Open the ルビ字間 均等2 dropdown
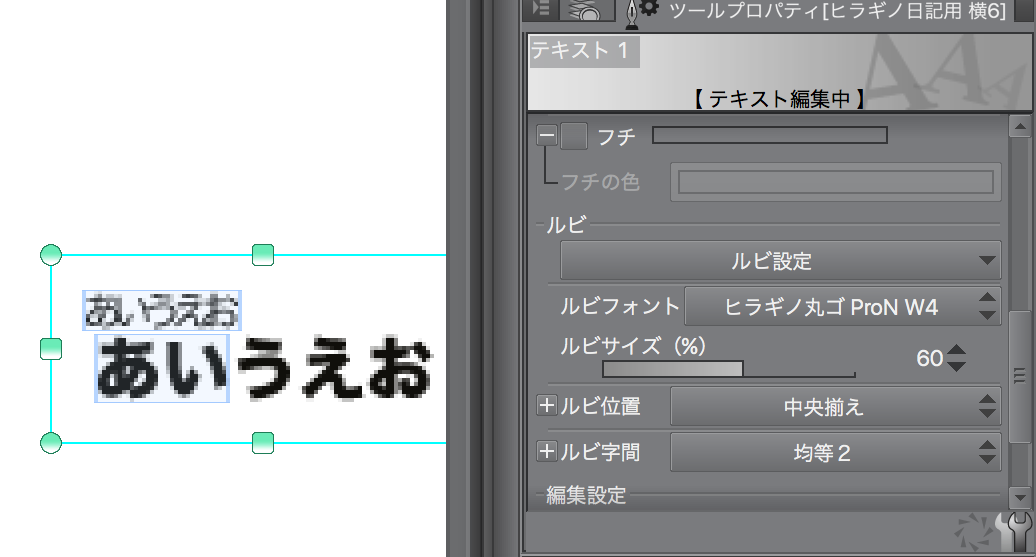This screenshot has width=1036, height=557. point(835,453)
